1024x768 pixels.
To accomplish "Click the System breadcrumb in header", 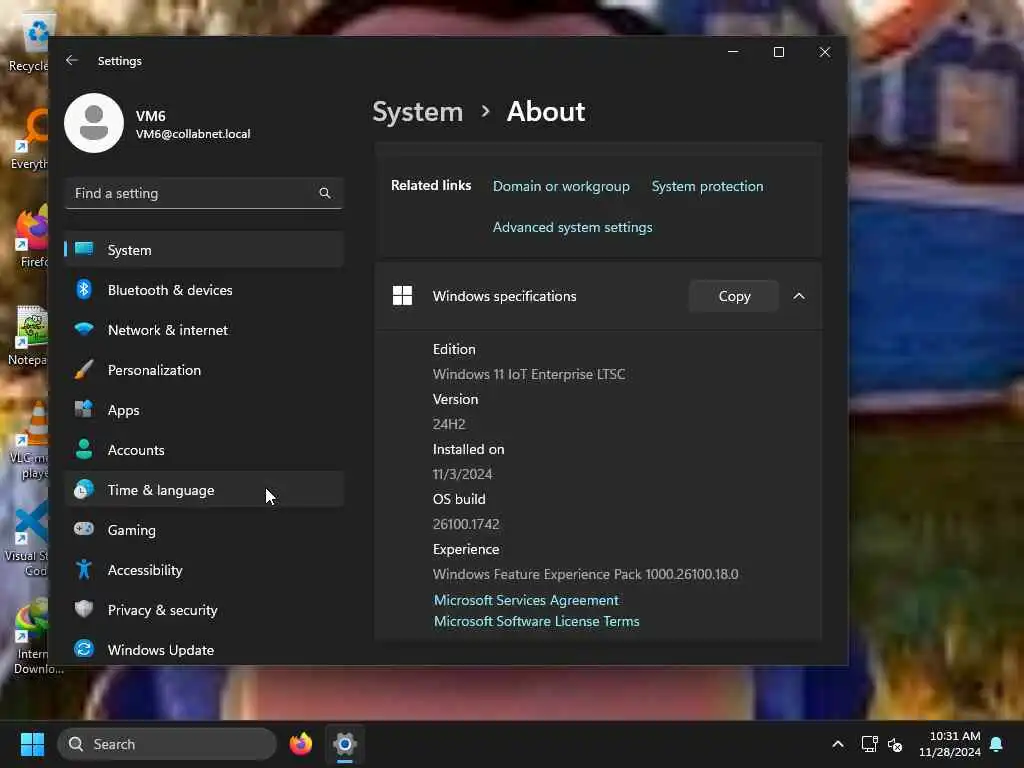I will point(417,112).
